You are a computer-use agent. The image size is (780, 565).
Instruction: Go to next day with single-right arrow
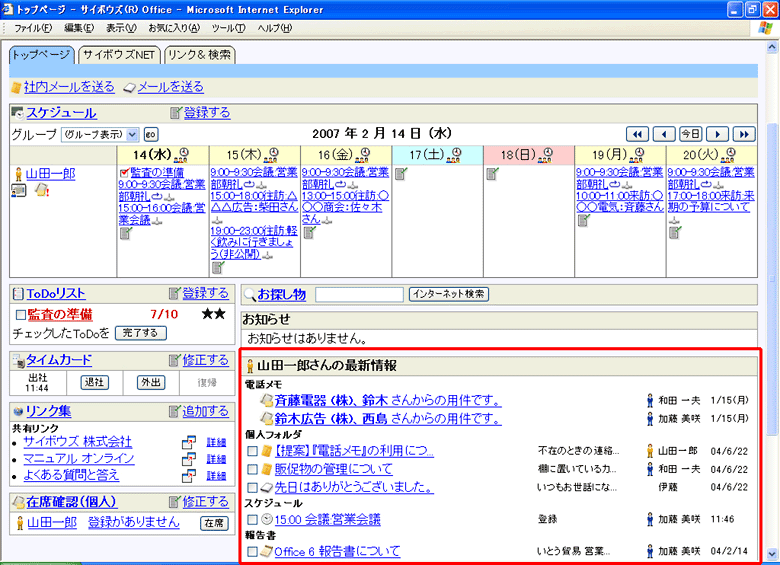(717, 134)
